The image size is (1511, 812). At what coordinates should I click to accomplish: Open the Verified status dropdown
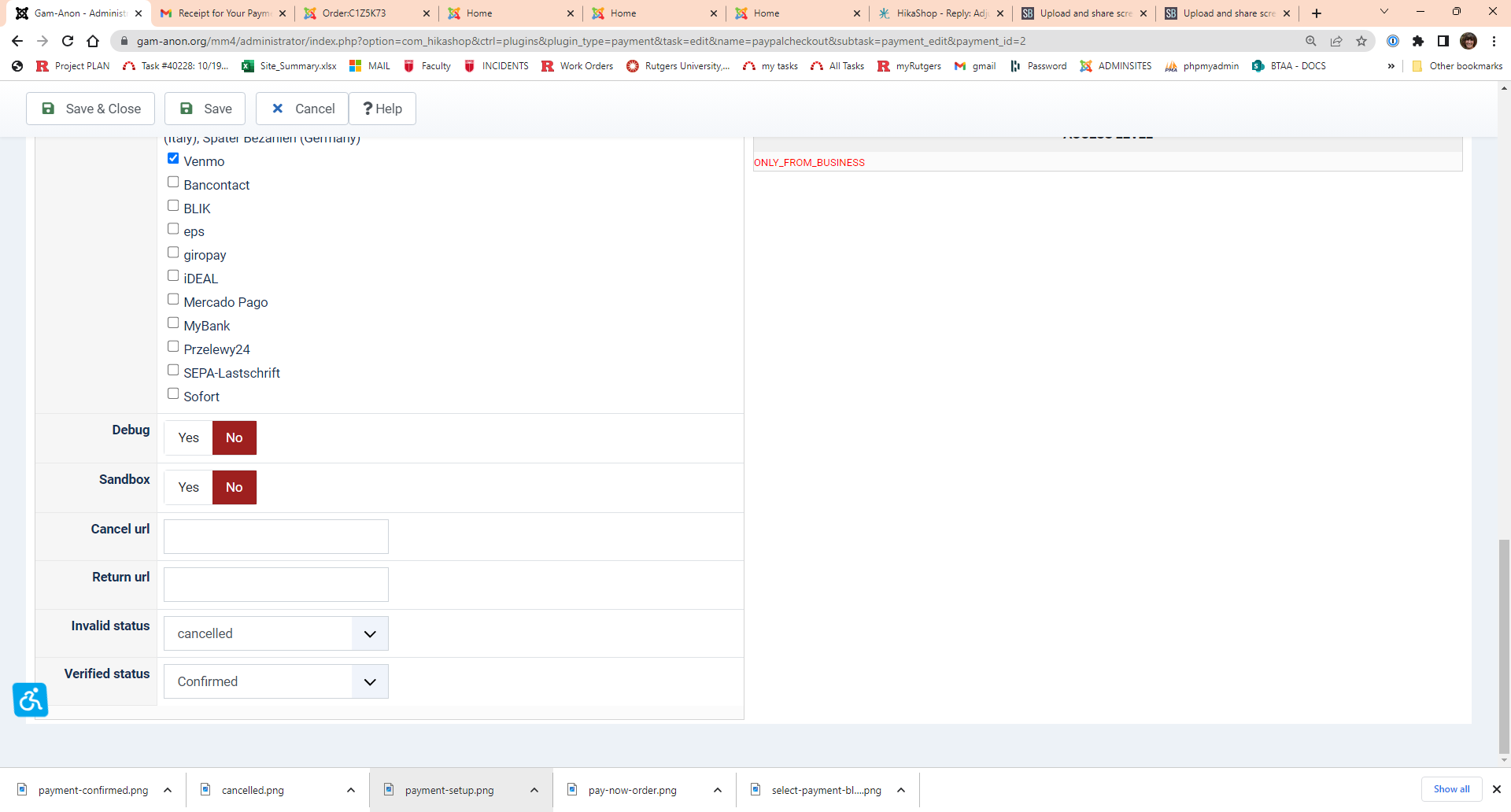tap(276, 681)
